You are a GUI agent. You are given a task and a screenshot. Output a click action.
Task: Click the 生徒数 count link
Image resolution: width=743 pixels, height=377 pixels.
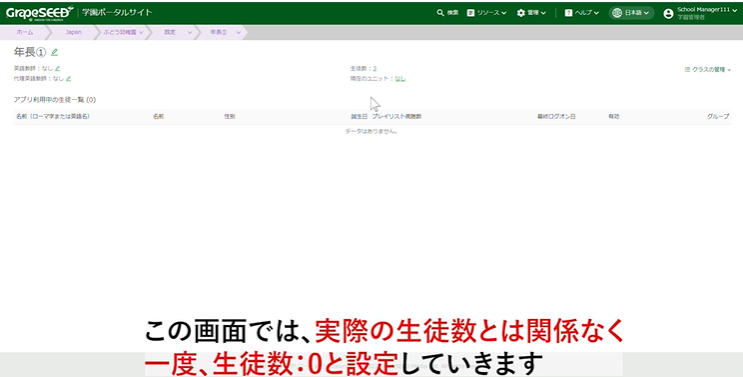tap(374, 68)
